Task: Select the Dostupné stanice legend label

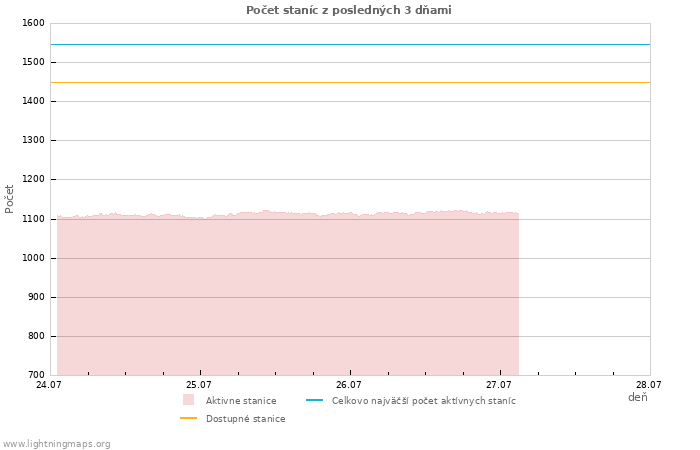Action: tap(246, 419)
